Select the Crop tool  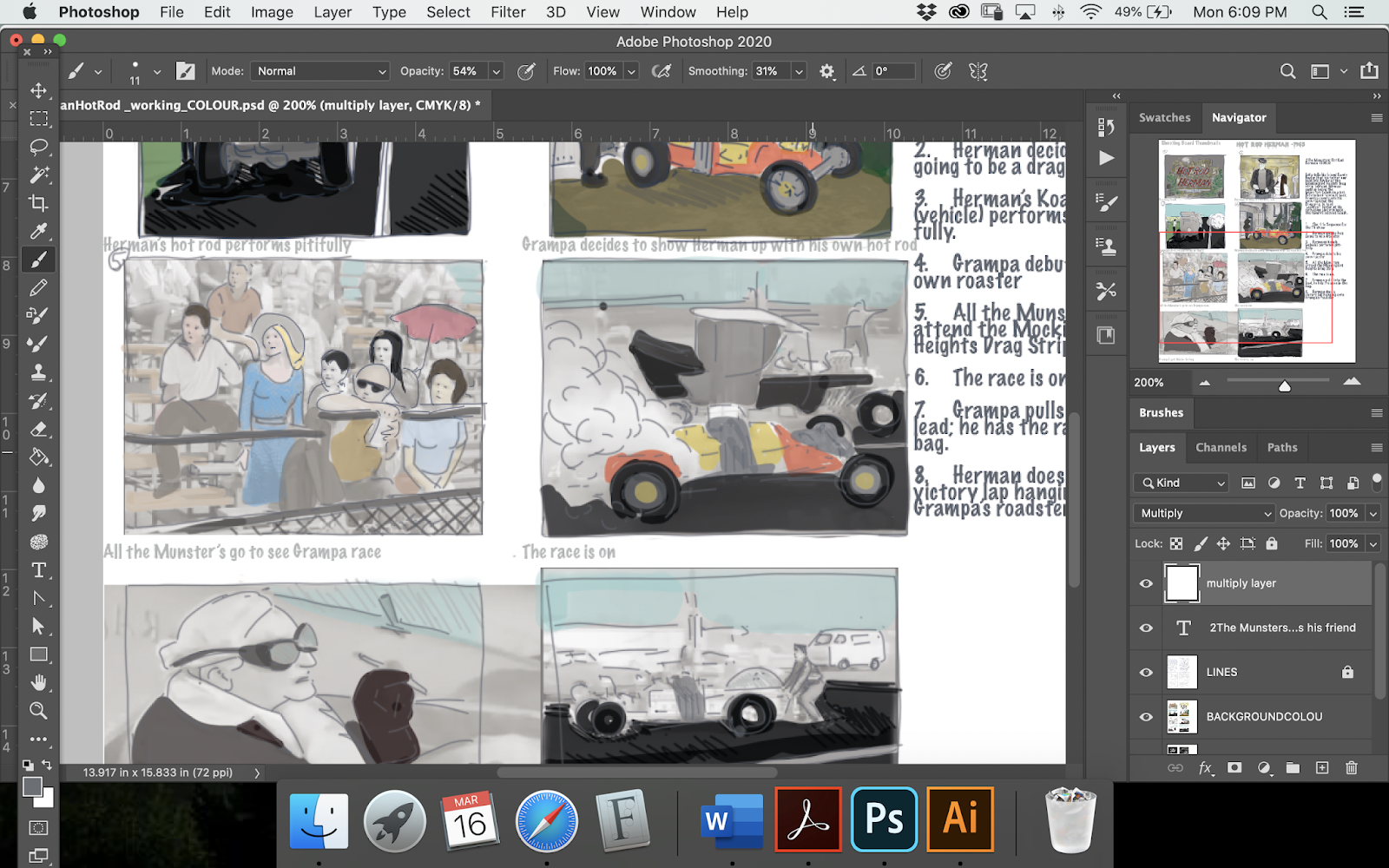pyautogui.click(x=39, y=203)
